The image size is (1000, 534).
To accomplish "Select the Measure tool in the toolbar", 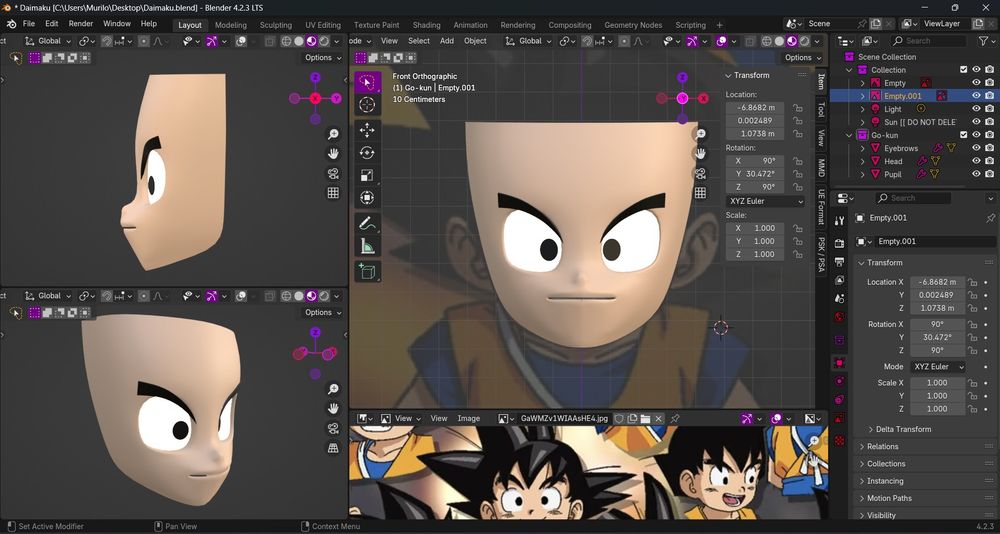I will [367, 246].
